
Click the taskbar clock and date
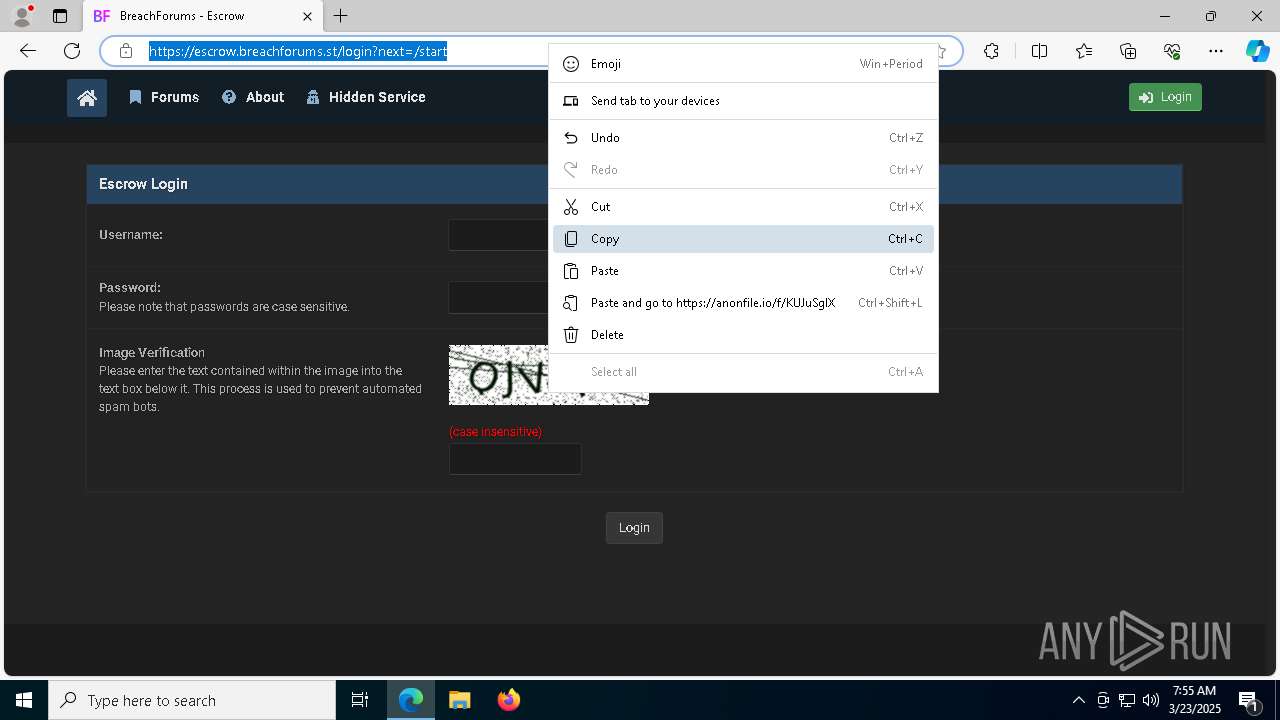point(1195,700)
